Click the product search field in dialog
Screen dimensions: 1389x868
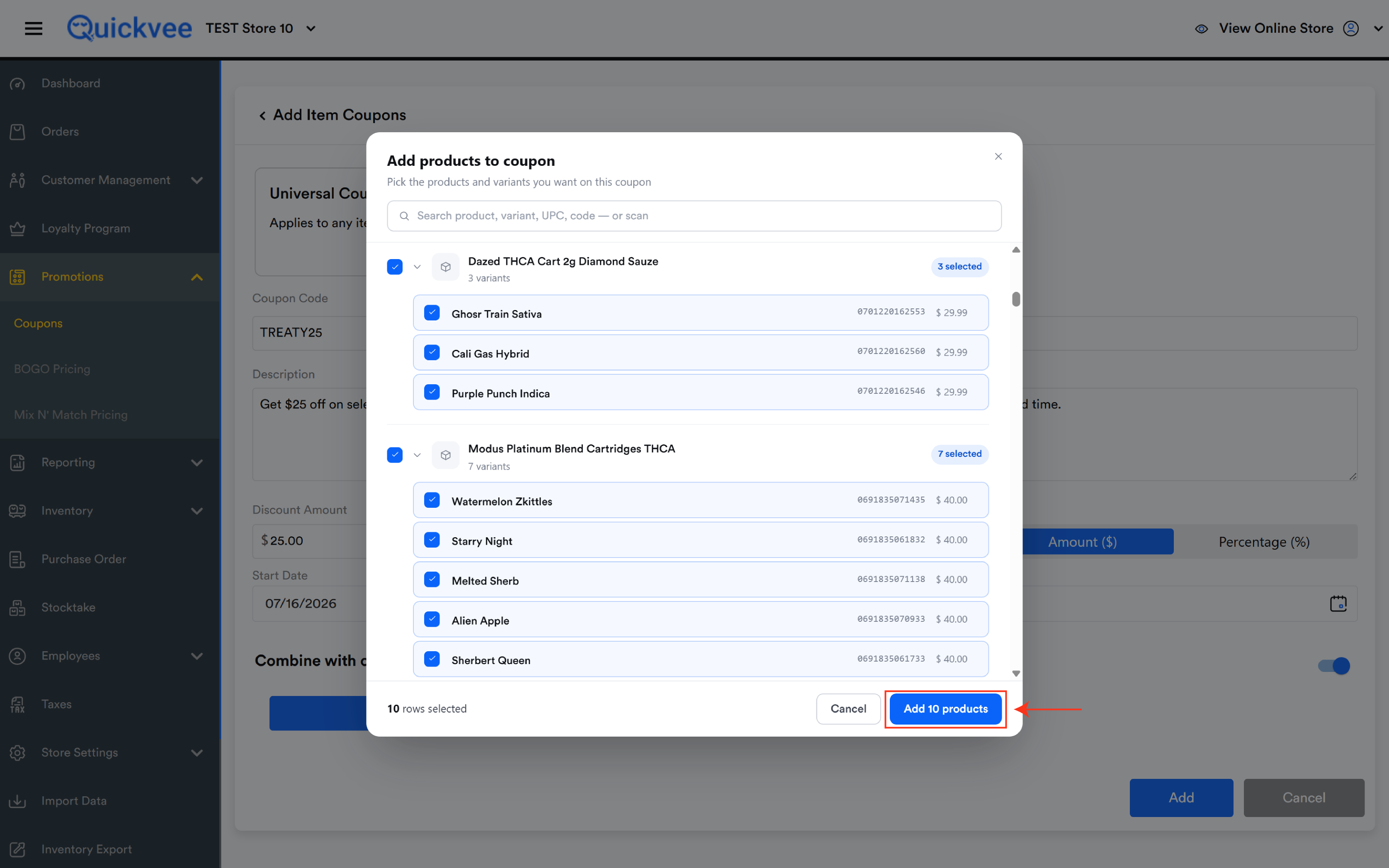[x=694, y=216]
